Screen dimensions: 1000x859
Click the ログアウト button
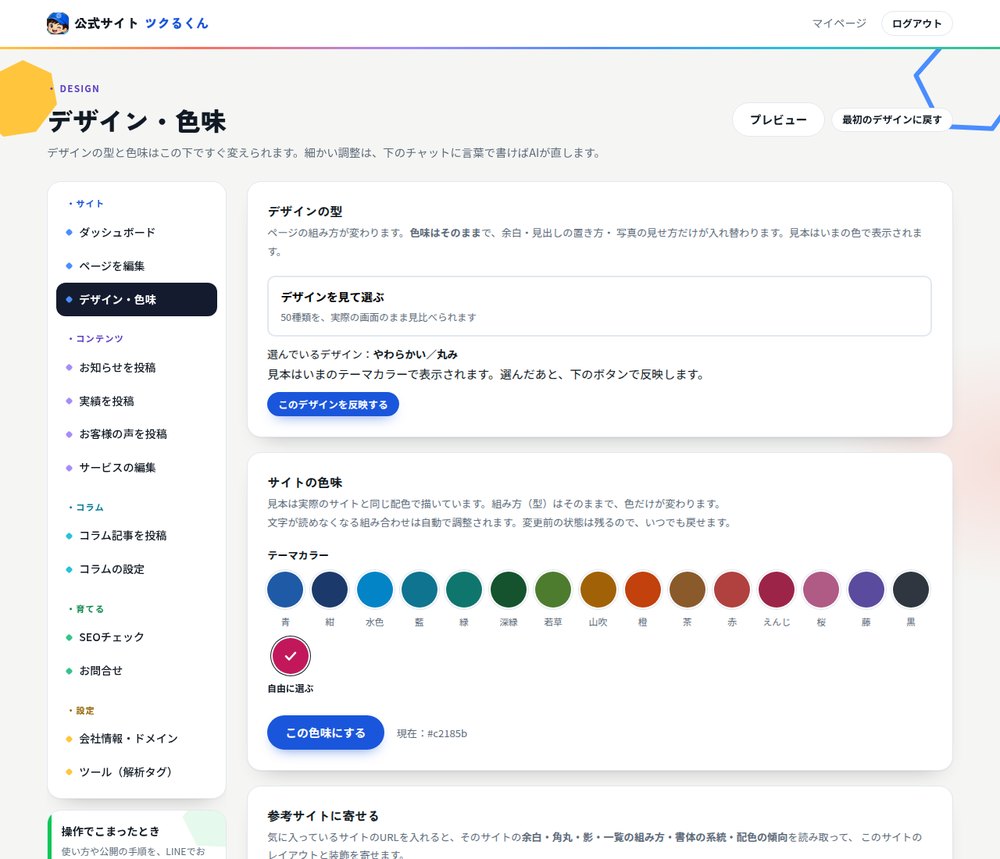pos(916,24)
